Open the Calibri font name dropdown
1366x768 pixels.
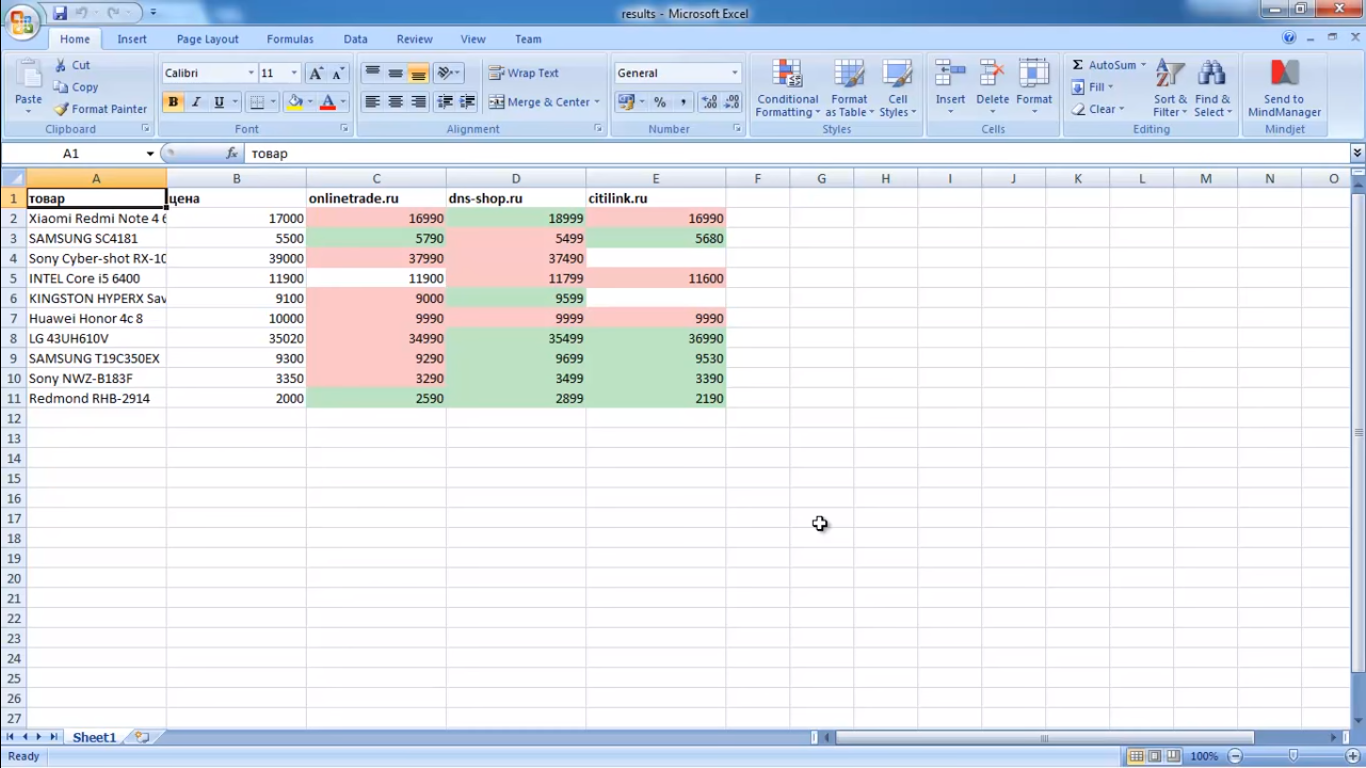[251, 73]
